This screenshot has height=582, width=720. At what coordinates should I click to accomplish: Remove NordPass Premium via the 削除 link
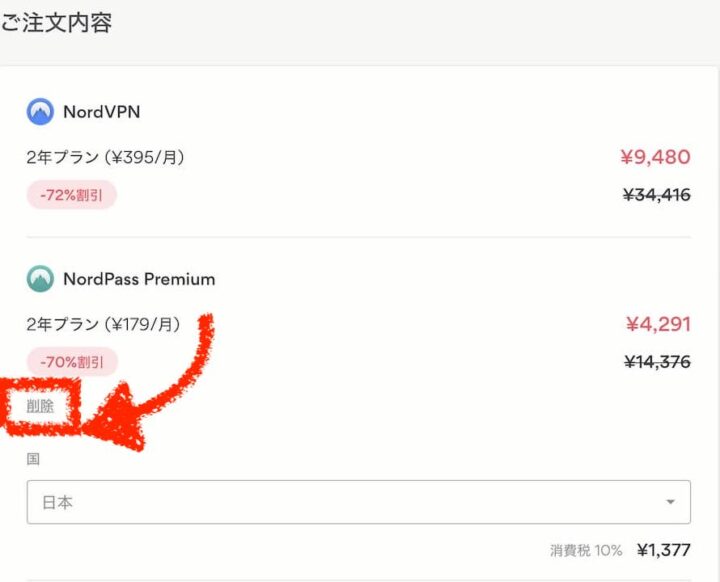[40, 406]
